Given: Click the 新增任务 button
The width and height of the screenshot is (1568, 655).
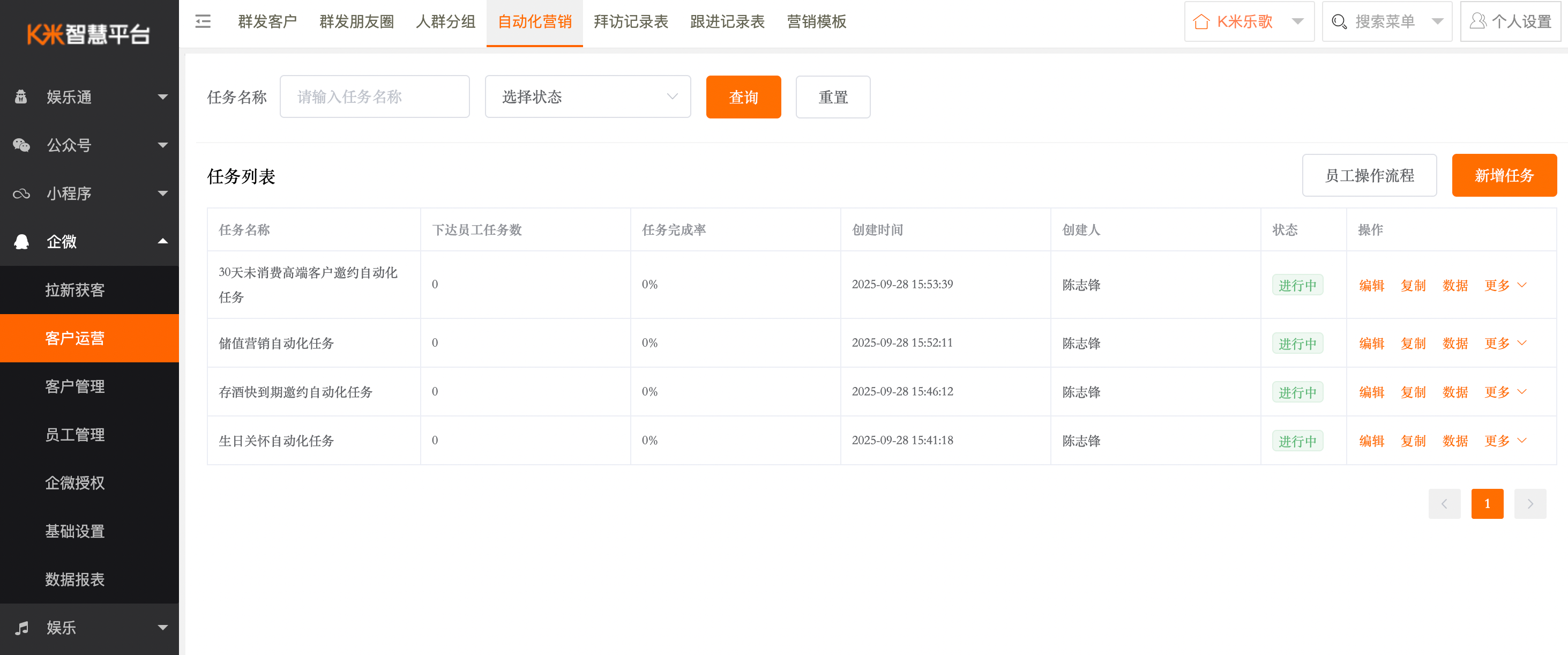Looking at the screenshot, I should (x=1504, y=175).
